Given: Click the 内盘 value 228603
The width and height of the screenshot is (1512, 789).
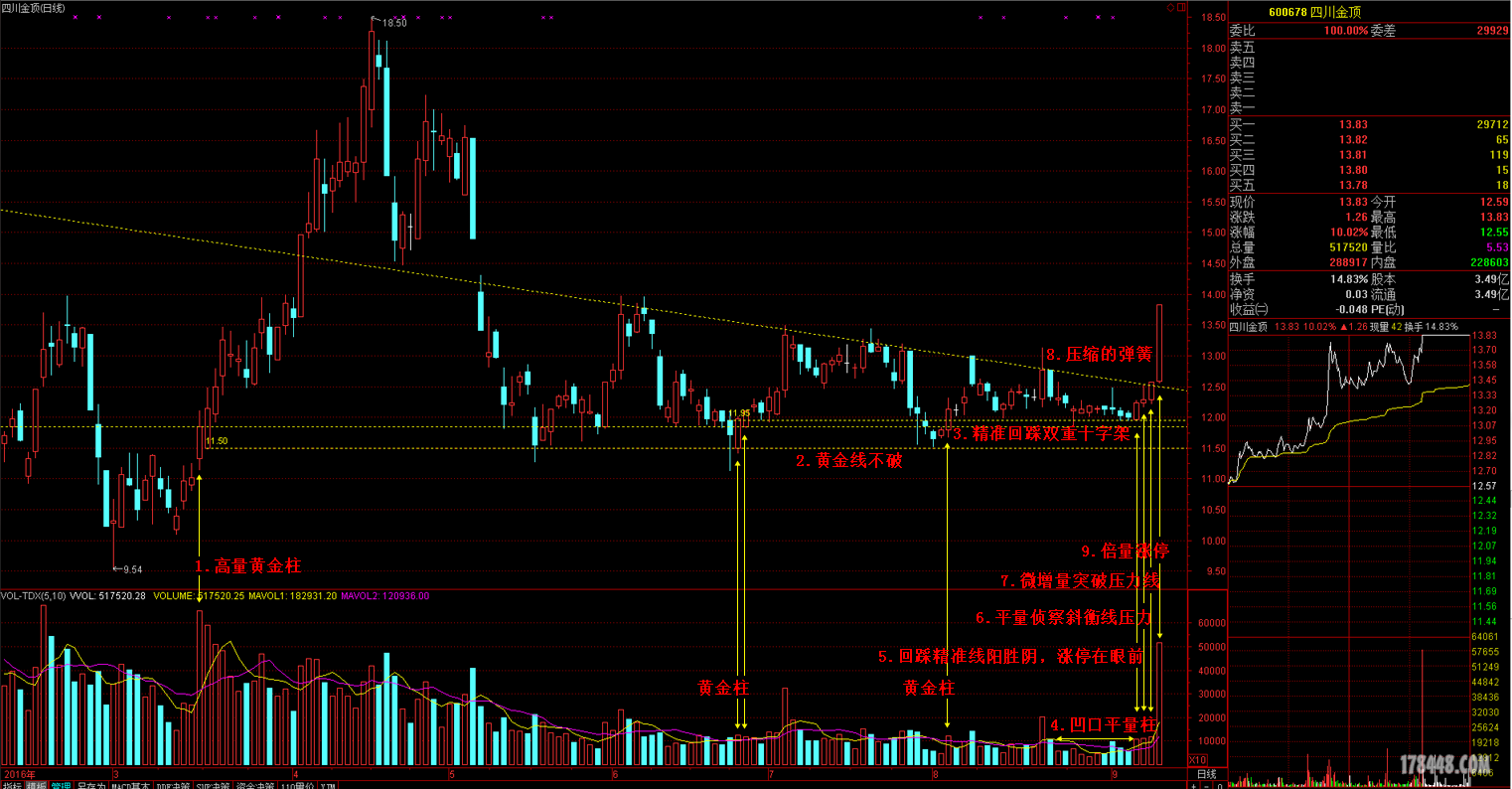Looking at the screenshot, I should coord(1490,262).
